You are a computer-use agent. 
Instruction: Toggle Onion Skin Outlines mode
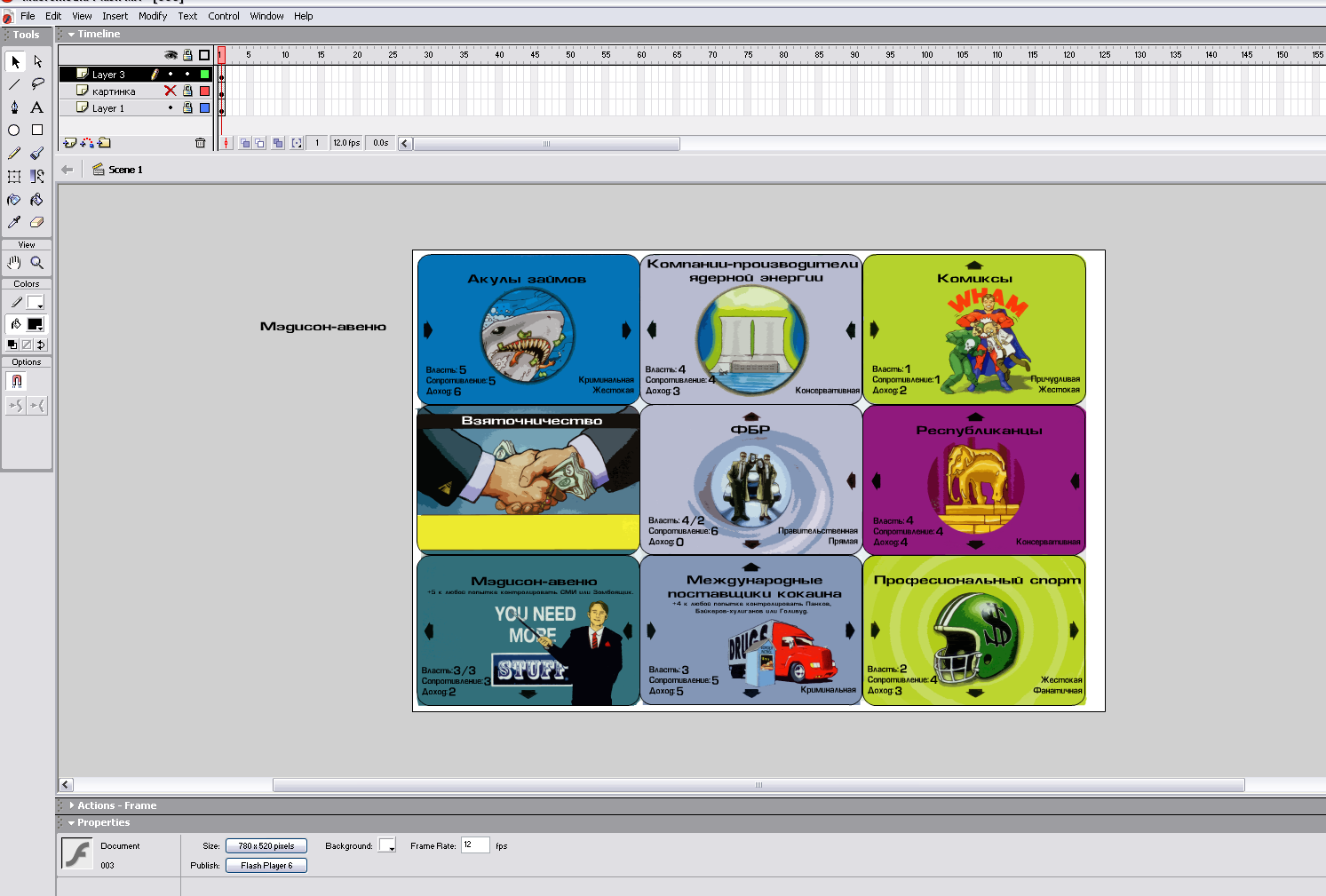coord(260,143)
